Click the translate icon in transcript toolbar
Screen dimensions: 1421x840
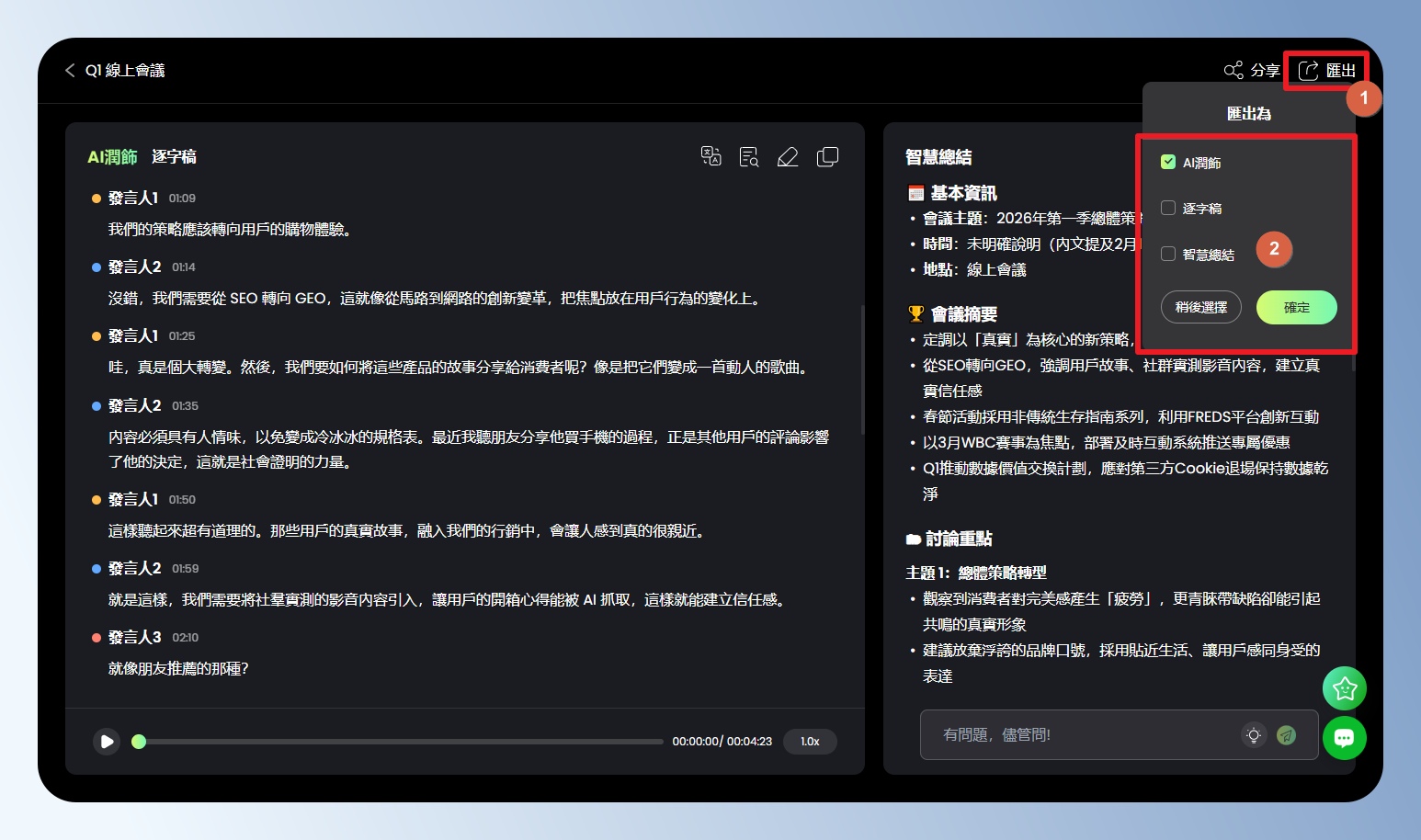[x=710, y=156]
